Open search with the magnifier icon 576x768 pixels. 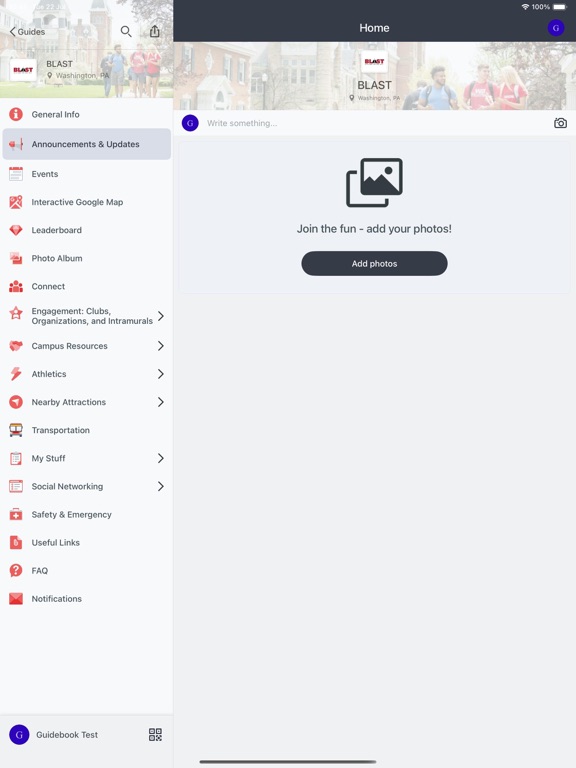pos(126,31)
